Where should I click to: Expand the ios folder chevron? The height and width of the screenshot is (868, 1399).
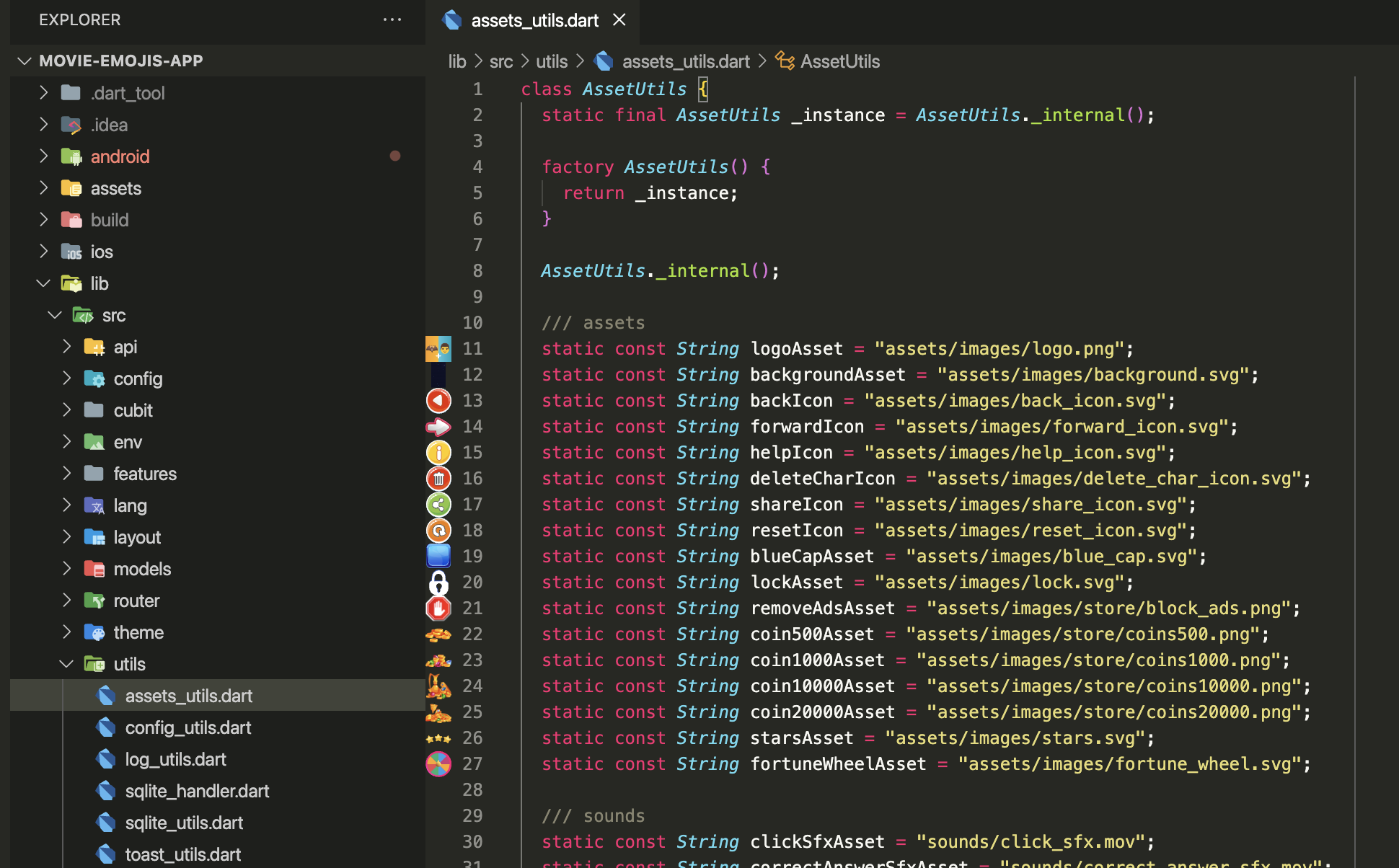coord(44,251)
